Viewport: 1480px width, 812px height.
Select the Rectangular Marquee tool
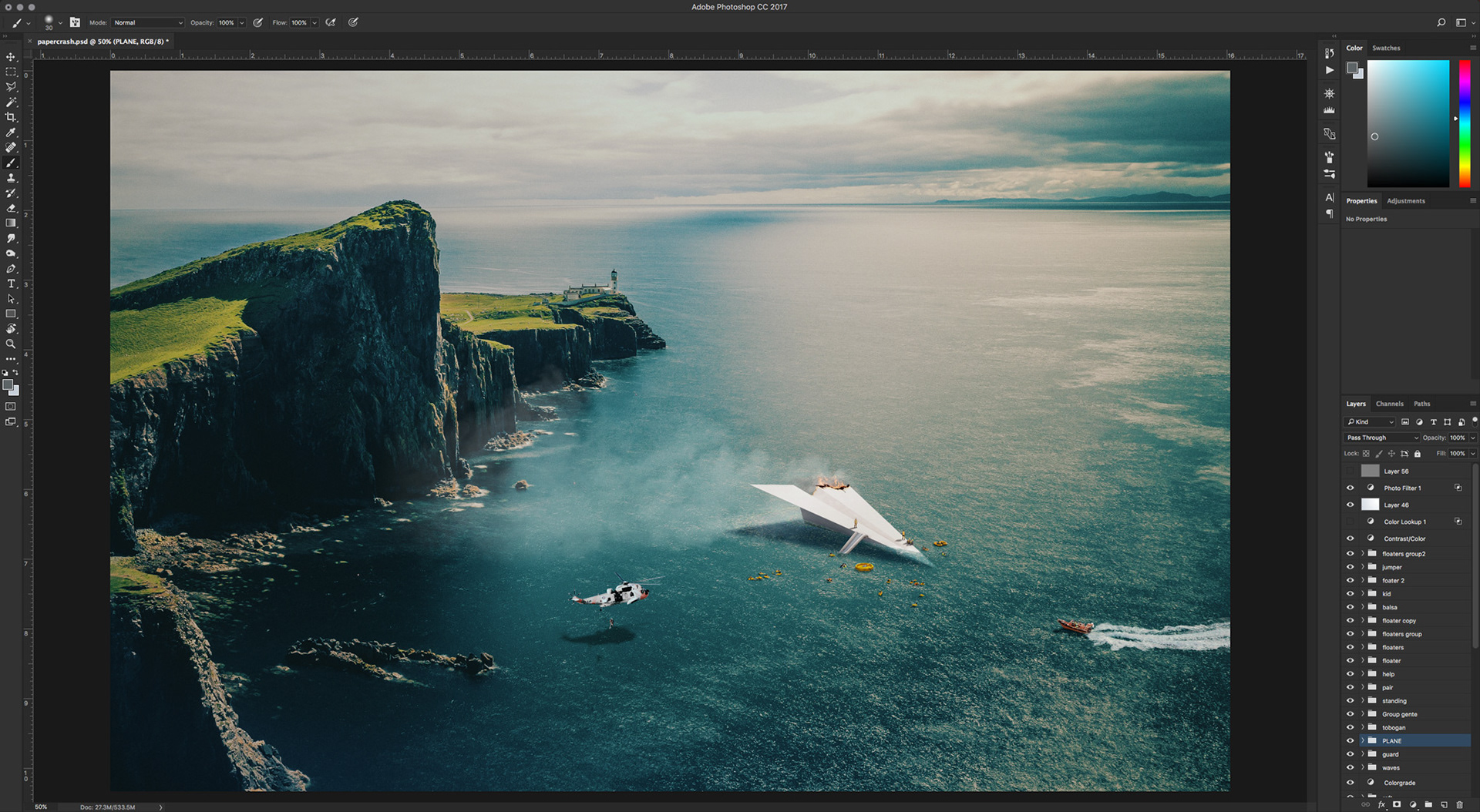(x=11, y=72)
